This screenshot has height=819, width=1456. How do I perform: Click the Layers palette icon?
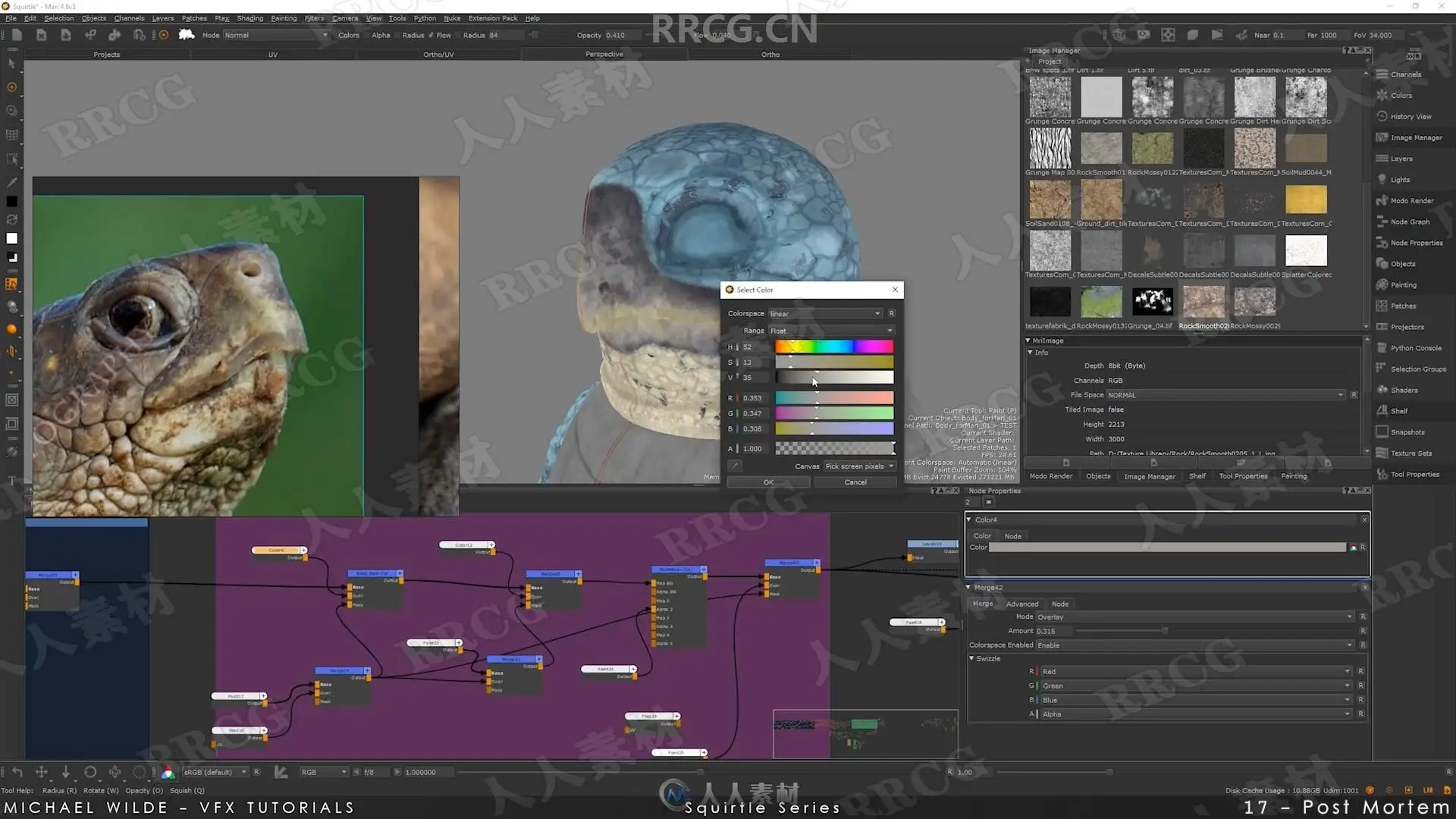pyautogui.click(x=1382, y=158)
